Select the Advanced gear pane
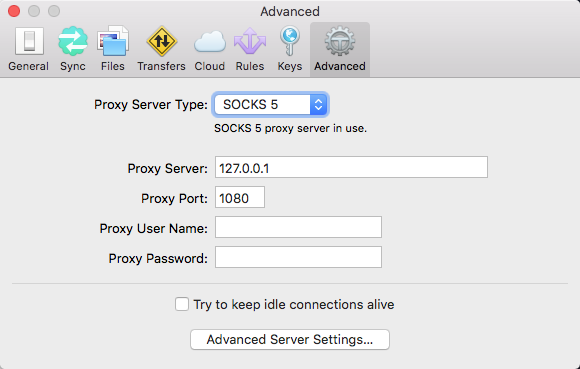Viewport: 580px width, 369px height. click(x=340, y=49)
